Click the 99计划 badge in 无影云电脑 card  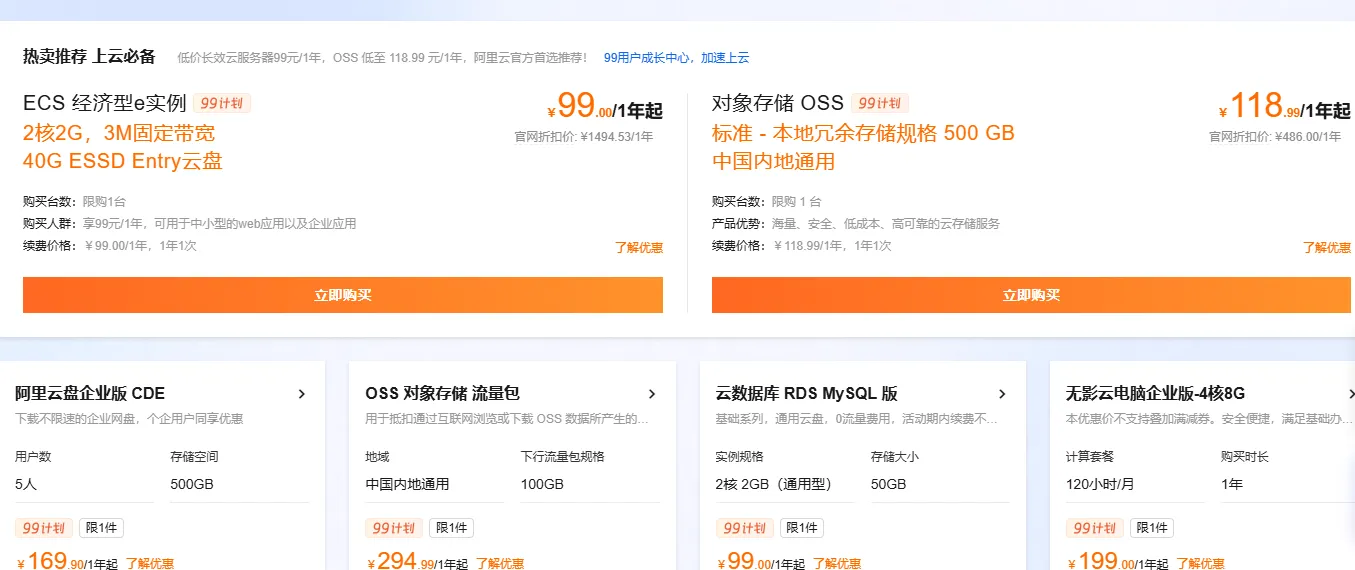(1094, 528)
